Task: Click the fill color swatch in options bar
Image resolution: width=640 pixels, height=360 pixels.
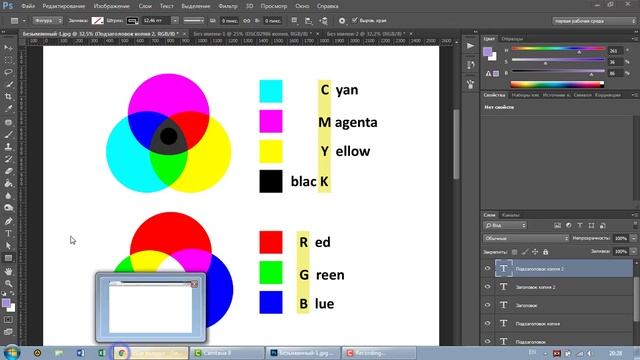Action: (97, 20)
